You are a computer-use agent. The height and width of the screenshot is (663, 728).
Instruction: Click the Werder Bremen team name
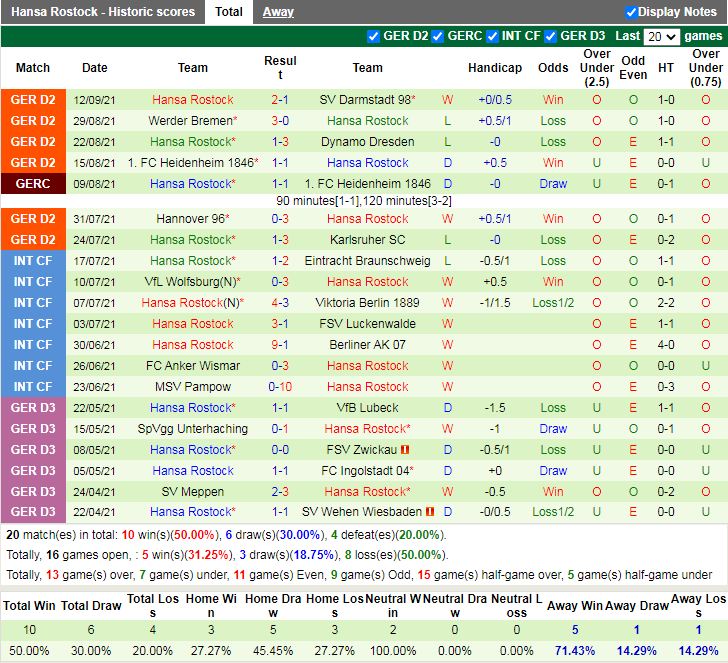[x=190, y=121]
